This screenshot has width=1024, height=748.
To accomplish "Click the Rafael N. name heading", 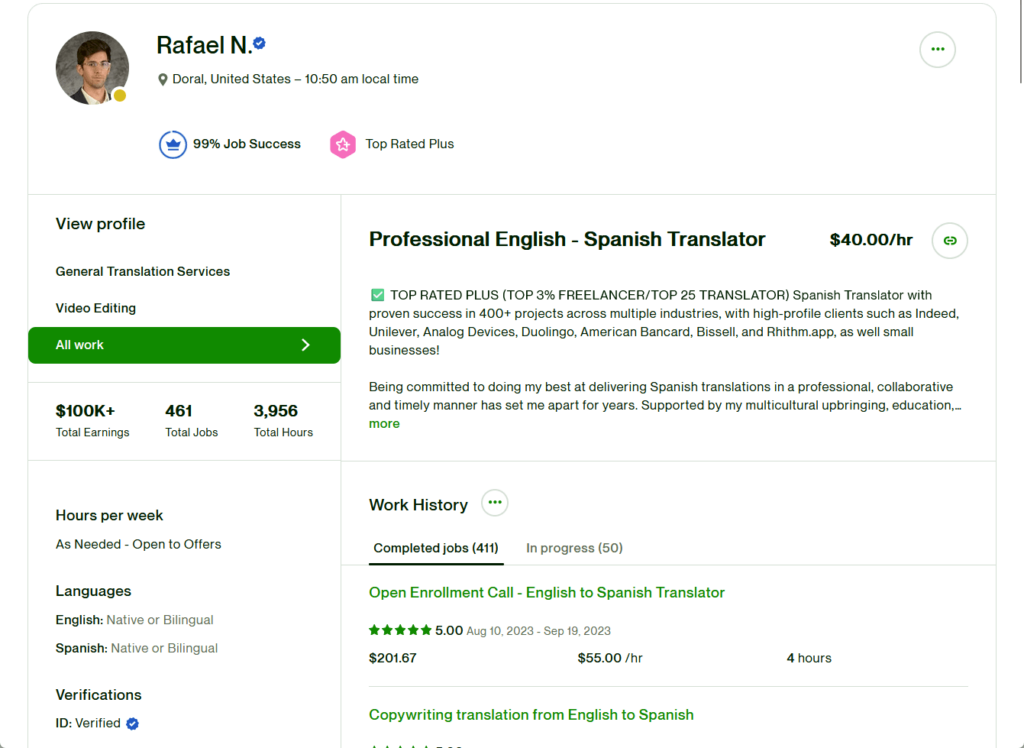I will [x=204, y=45].
